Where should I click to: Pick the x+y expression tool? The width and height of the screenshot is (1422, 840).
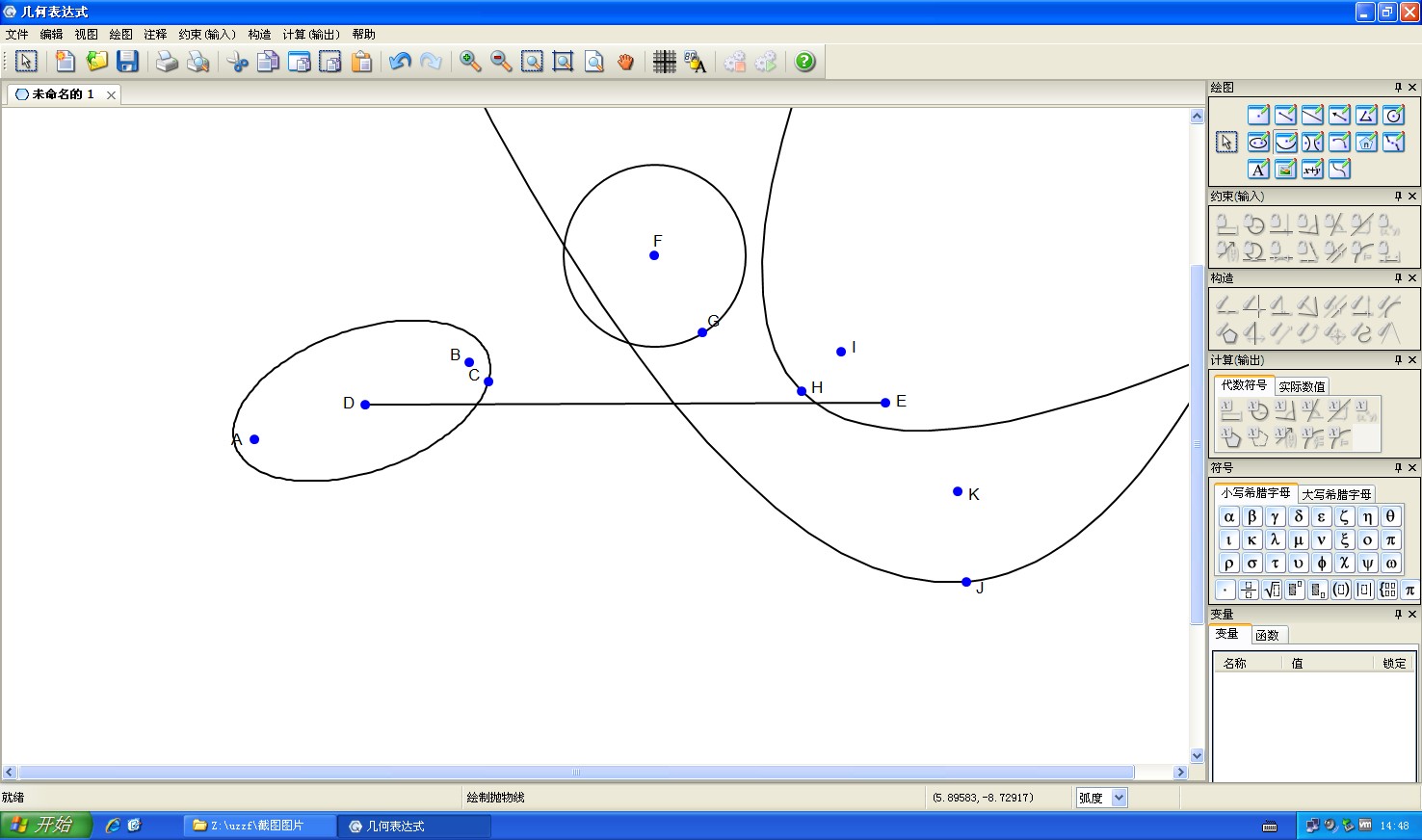point(1312,170)
